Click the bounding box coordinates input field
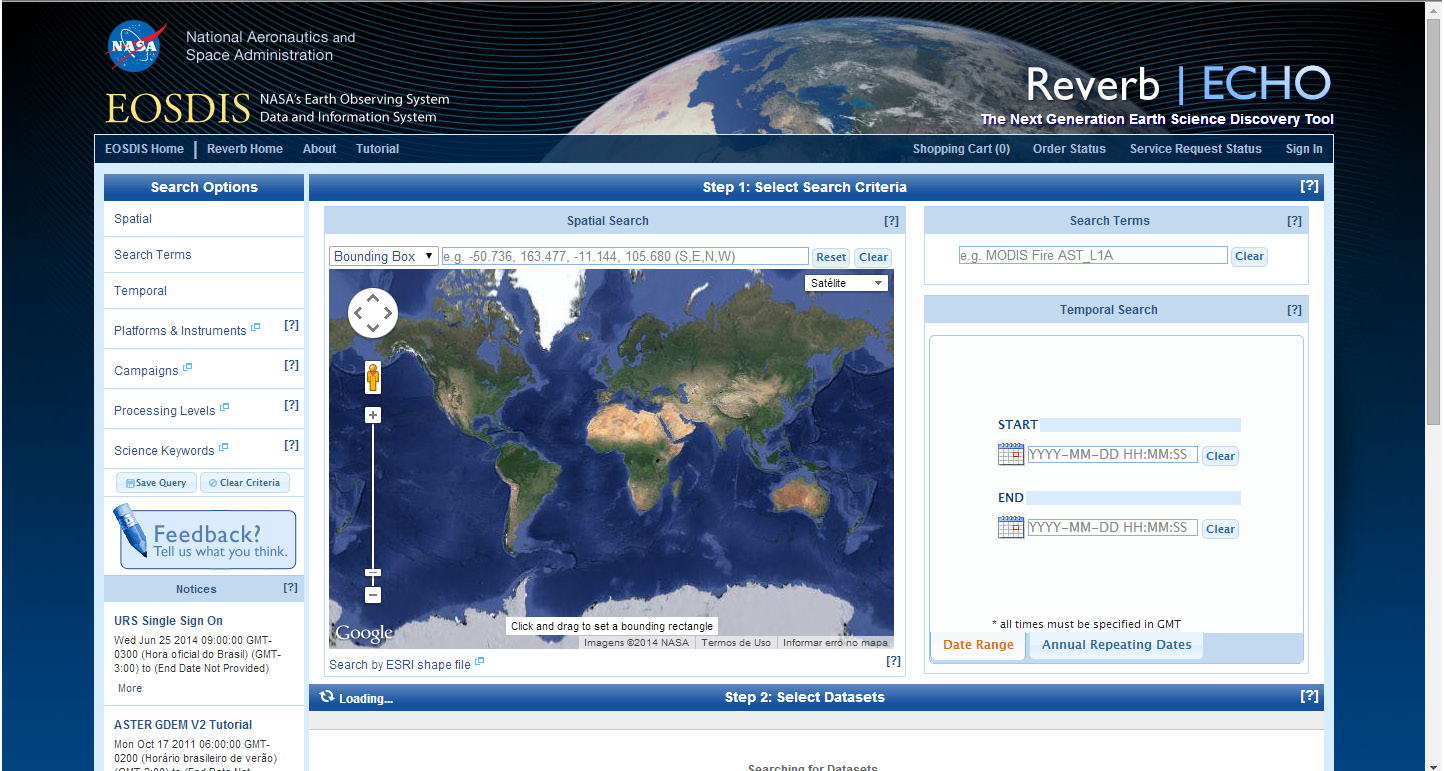1444x771 pixels. 625,256
